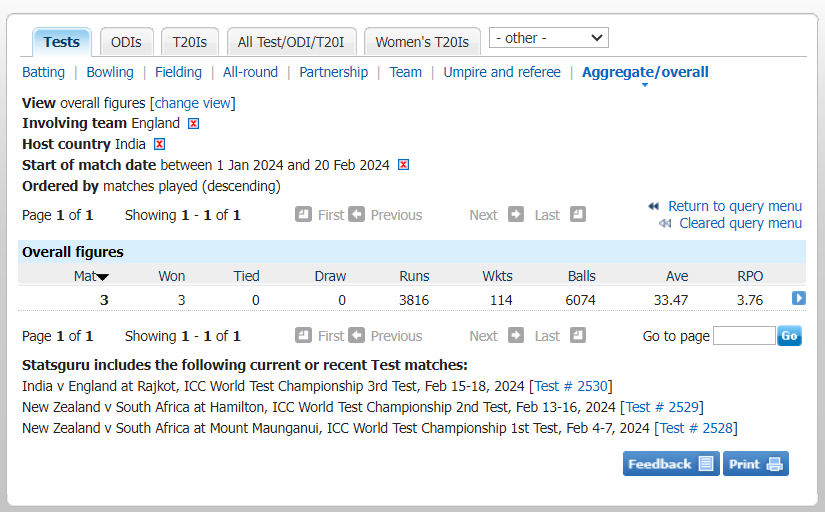Remove the England team filter
Image resolution: width=825 pixels, height=512 pixels.
coord(194,124)
